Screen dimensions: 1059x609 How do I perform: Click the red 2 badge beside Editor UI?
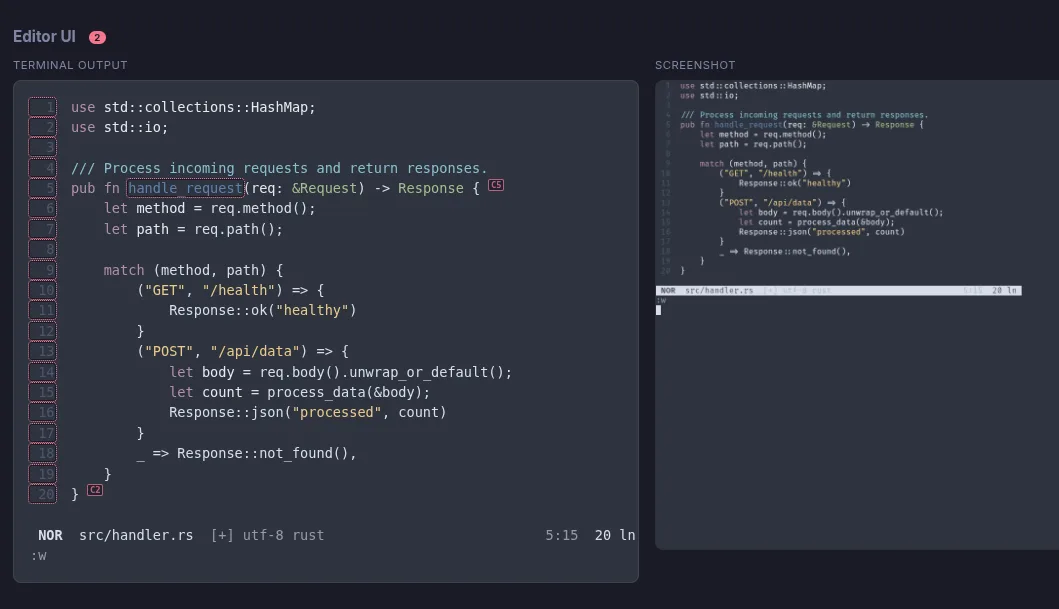[x=97, y=36]
